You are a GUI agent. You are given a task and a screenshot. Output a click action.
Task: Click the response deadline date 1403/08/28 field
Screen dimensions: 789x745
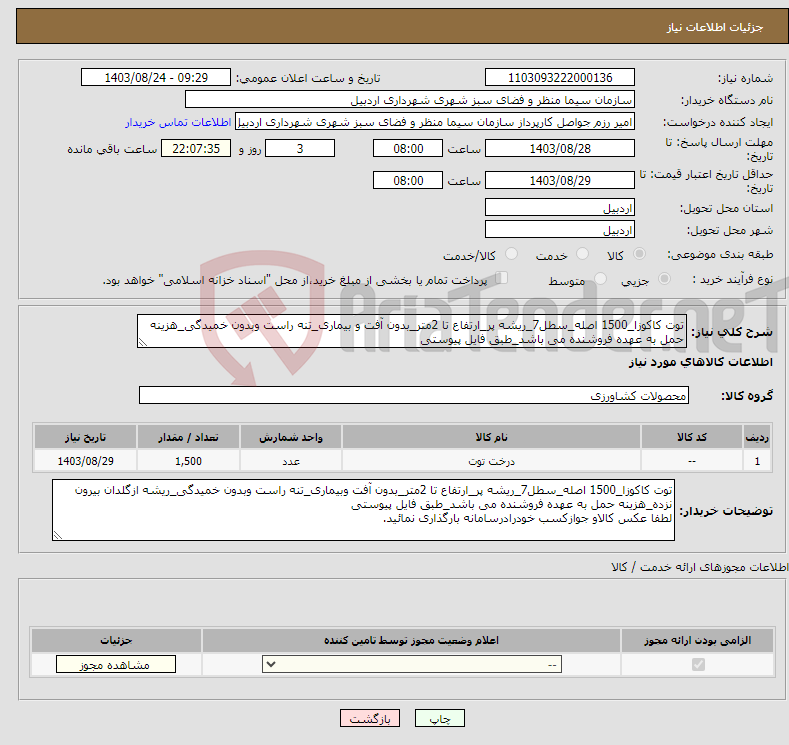(560, 148)
